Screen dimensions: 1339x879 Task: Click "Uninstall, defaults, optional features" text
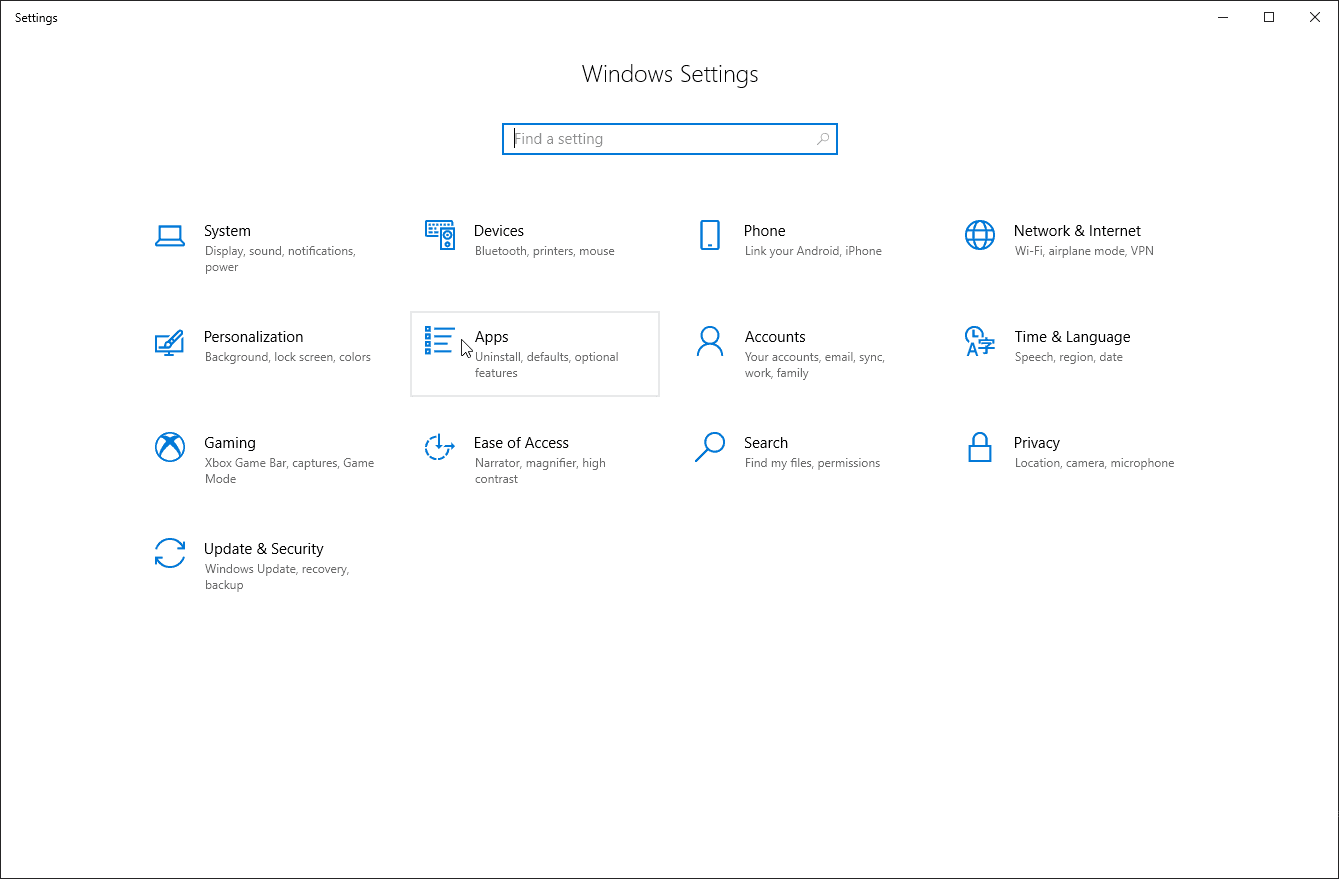tap(547, 365)
